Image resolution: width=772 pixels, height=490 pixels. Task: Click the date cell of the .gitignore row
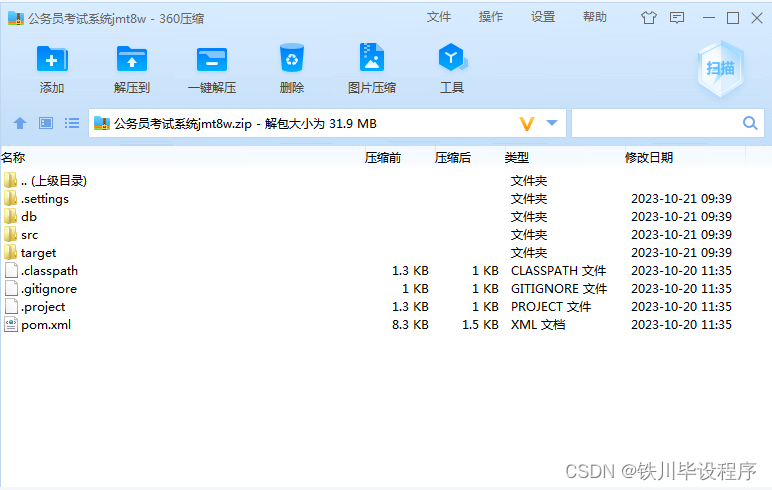pos(681,289)
